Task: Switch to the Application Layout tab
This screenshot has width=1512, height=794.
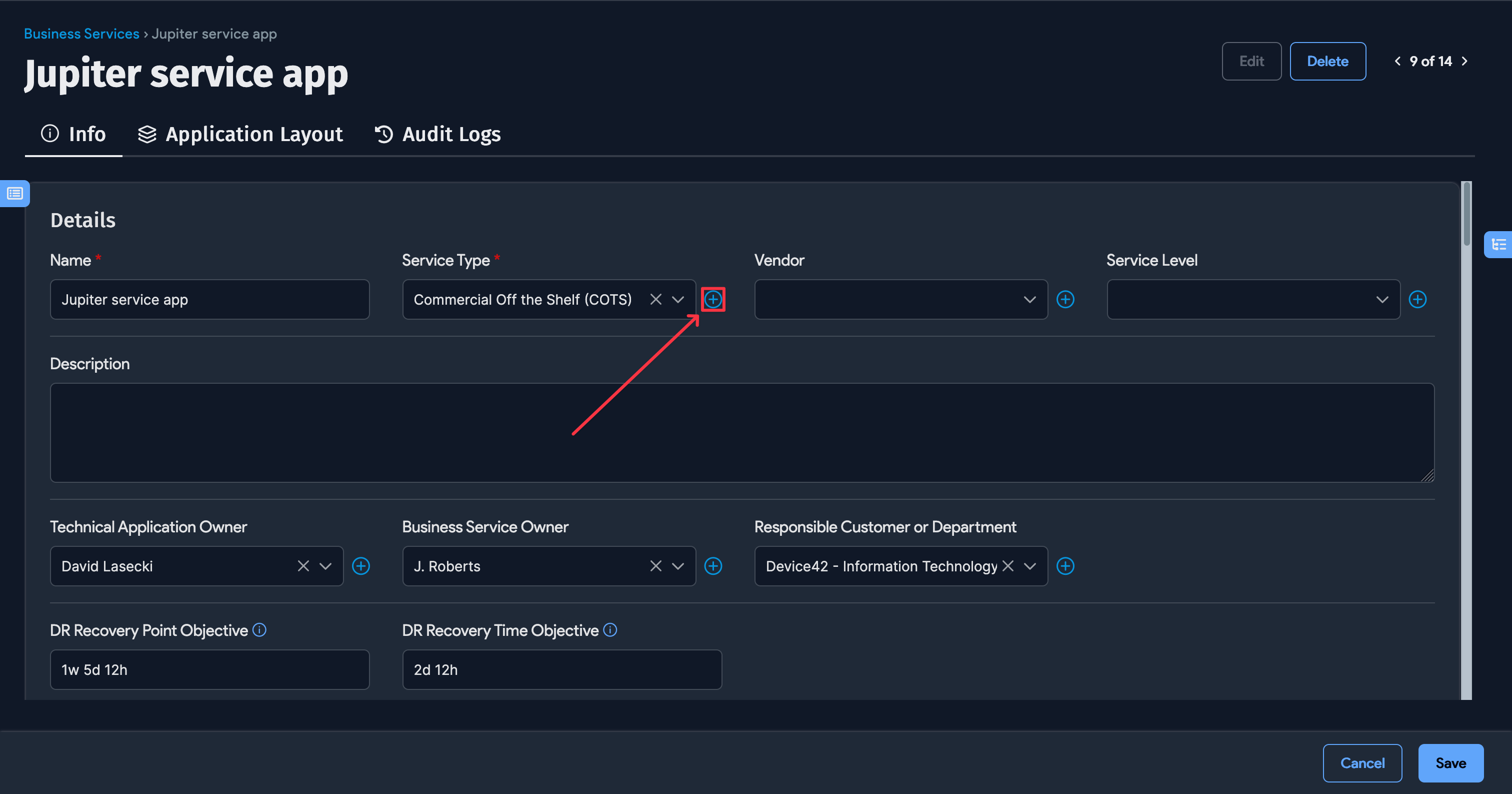Action: [240, 135]
